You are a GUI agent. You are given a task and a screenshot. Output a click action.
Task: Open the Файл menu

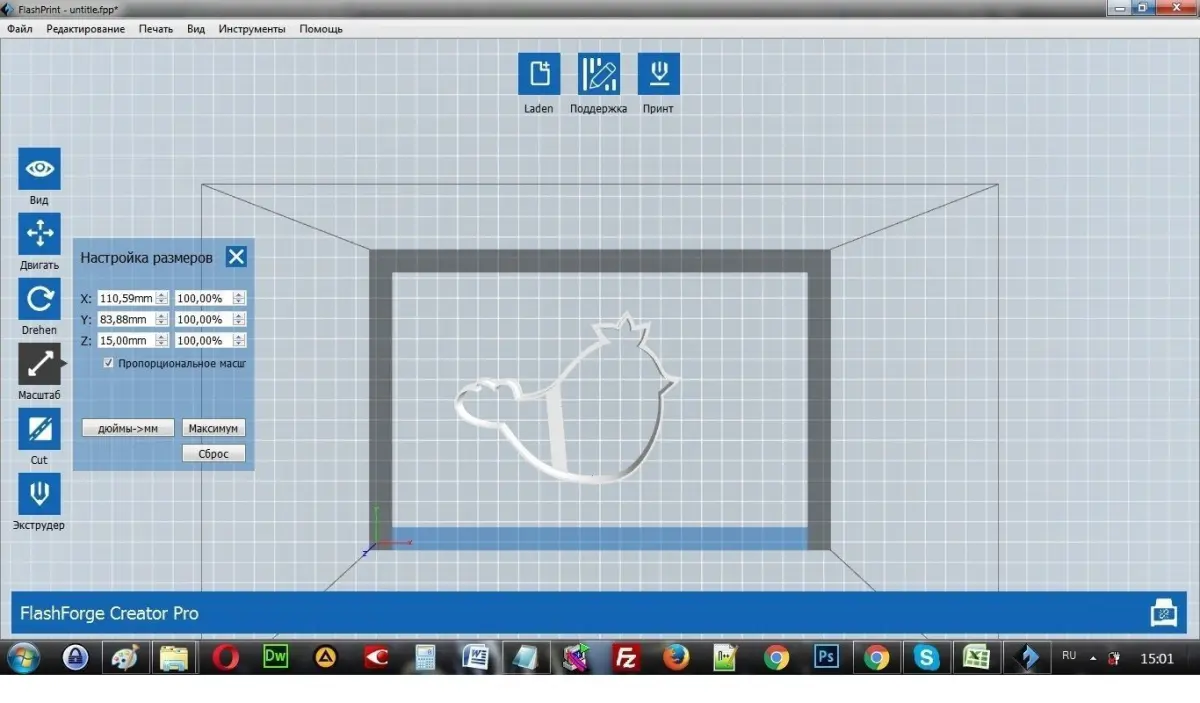[20, 29]
